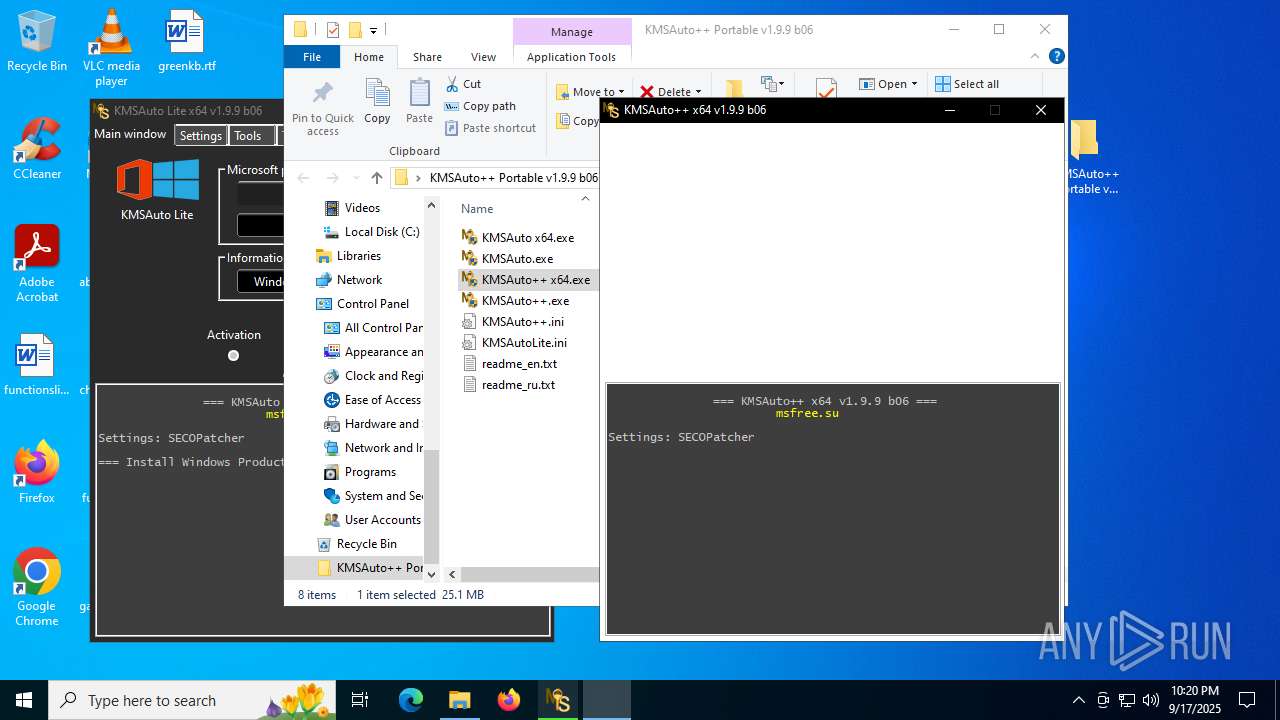
Task: Open Task View on taskbar
Action: click(360, 700)
